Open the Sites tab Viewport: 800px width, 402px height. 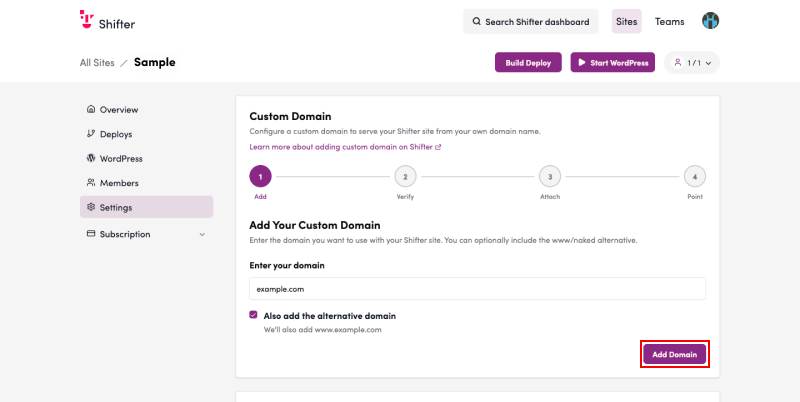pyautogui.click(x=627, y=21)
